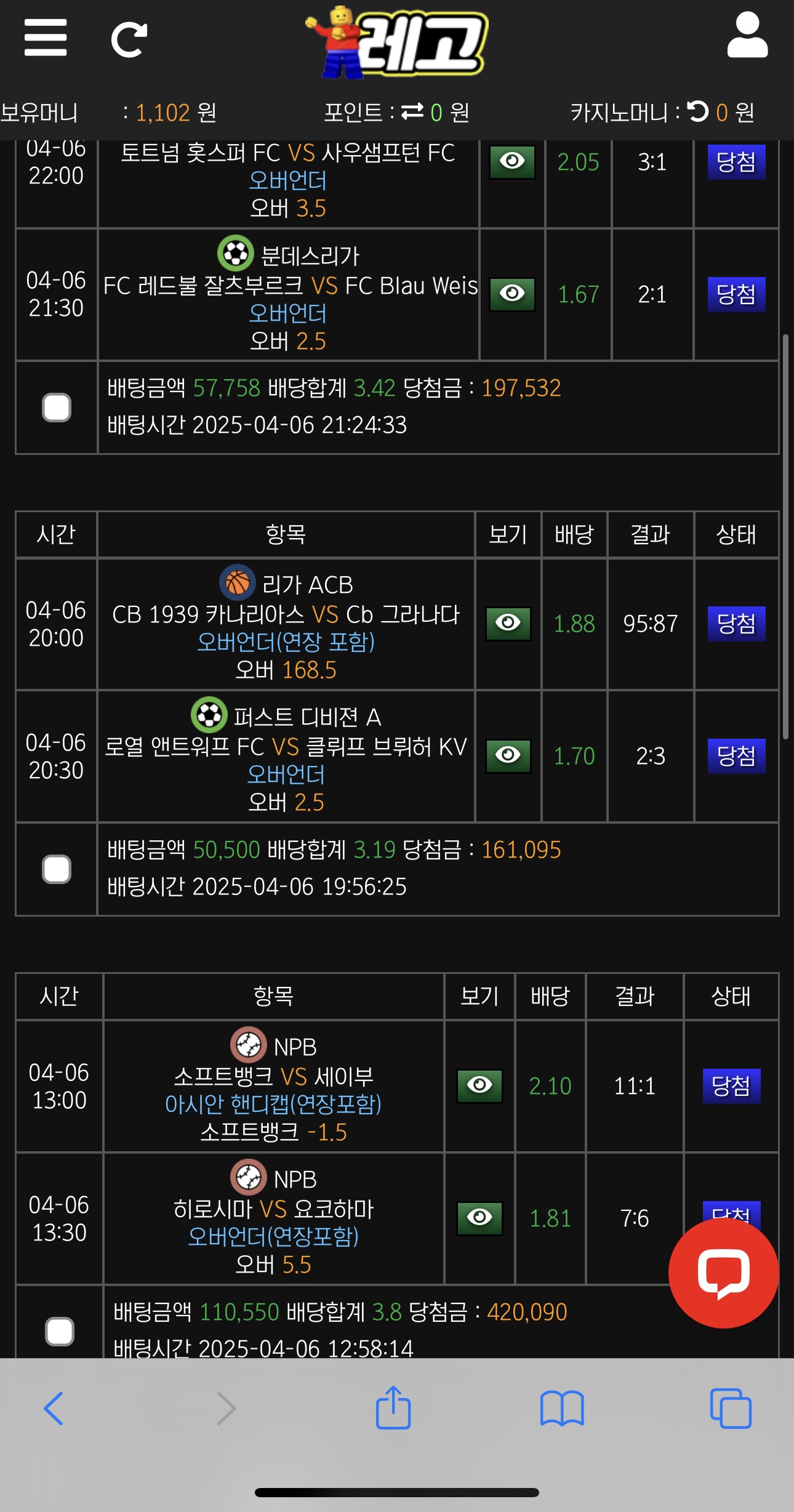Click 당첨 button for Antwerp vs Brugge
The image size is (794, 1512).
pyautogui.click(x=736, y=756)
